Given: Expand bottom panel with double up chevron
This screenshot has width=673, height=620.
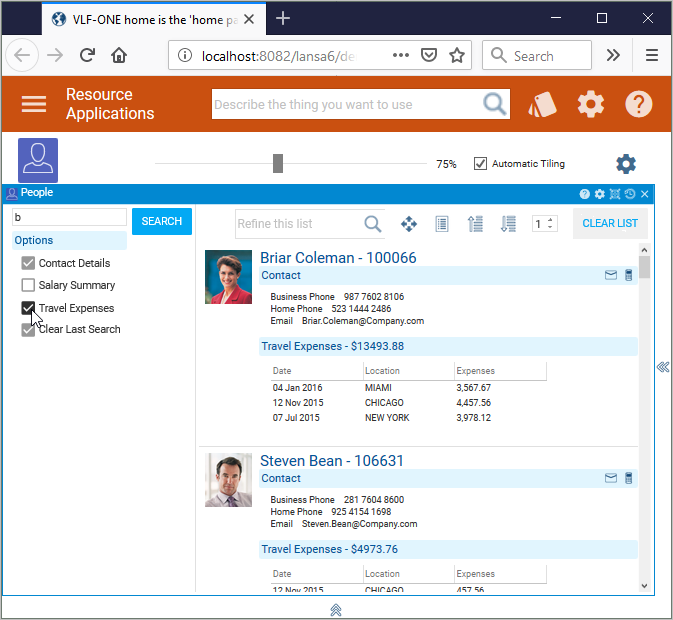Looking at the screenshot, I should [x=336, y=609].
